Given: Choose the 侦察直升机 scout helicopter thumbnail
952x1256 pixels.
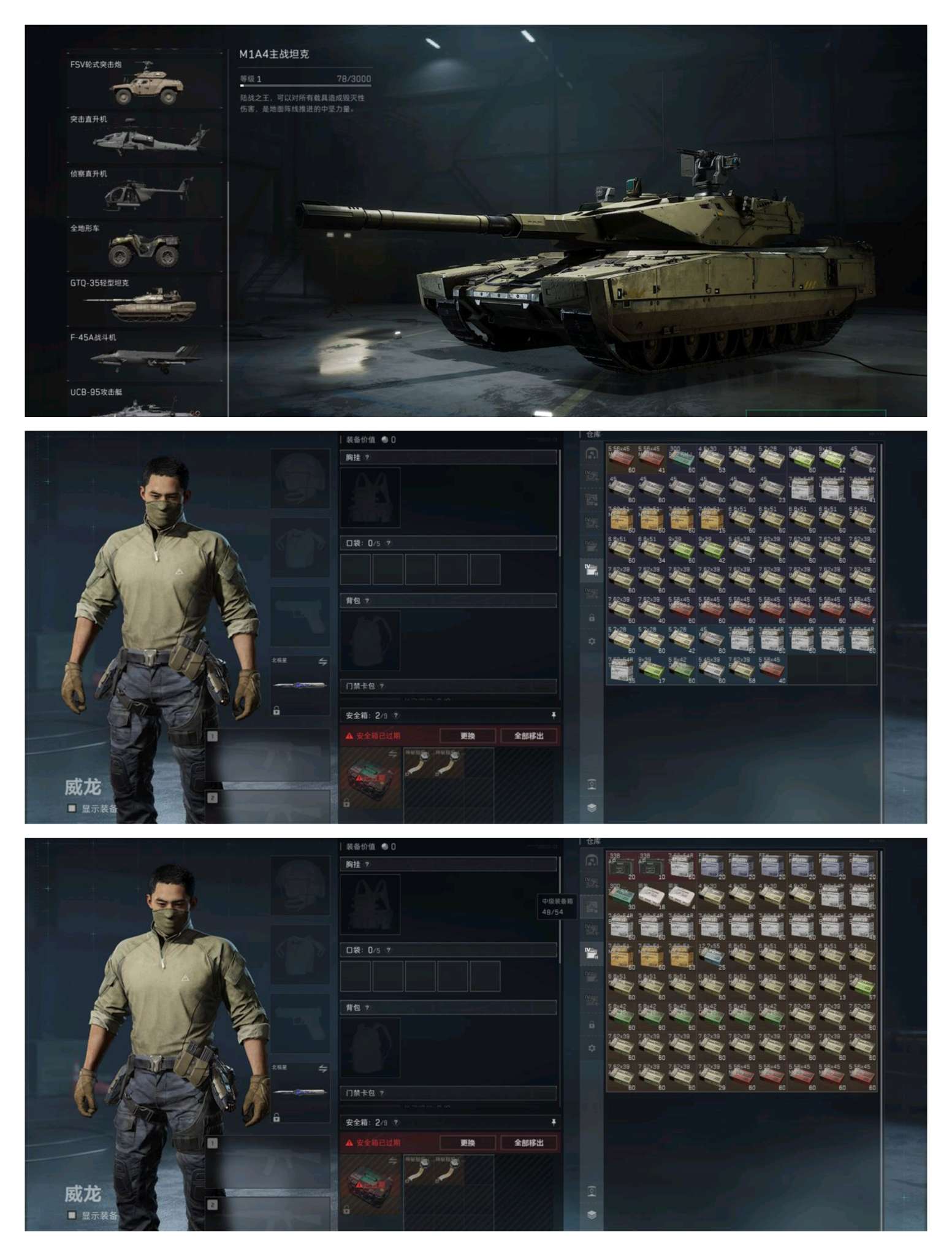Looking at the screenshot, I should click(145, 192).
